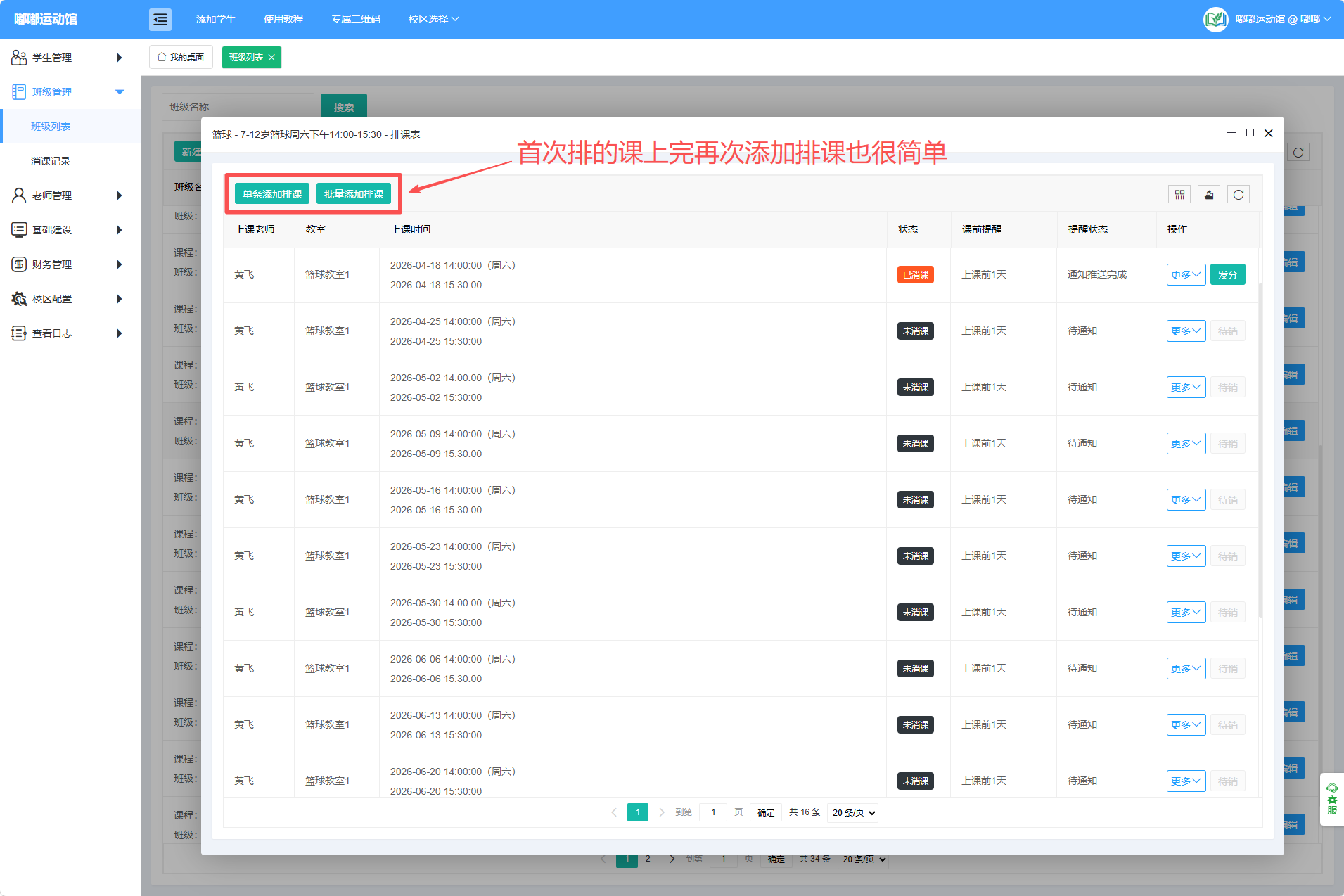Screen dimensions: 1344x896
Task: Click the user avatar logo icon
Action: click(x=1215, y=19)
